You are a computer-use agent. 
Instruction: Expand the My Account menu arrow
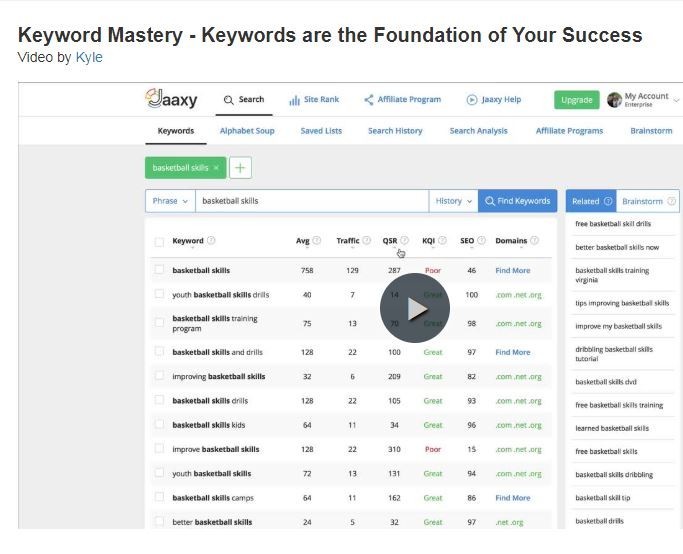[x=676, y=100]
